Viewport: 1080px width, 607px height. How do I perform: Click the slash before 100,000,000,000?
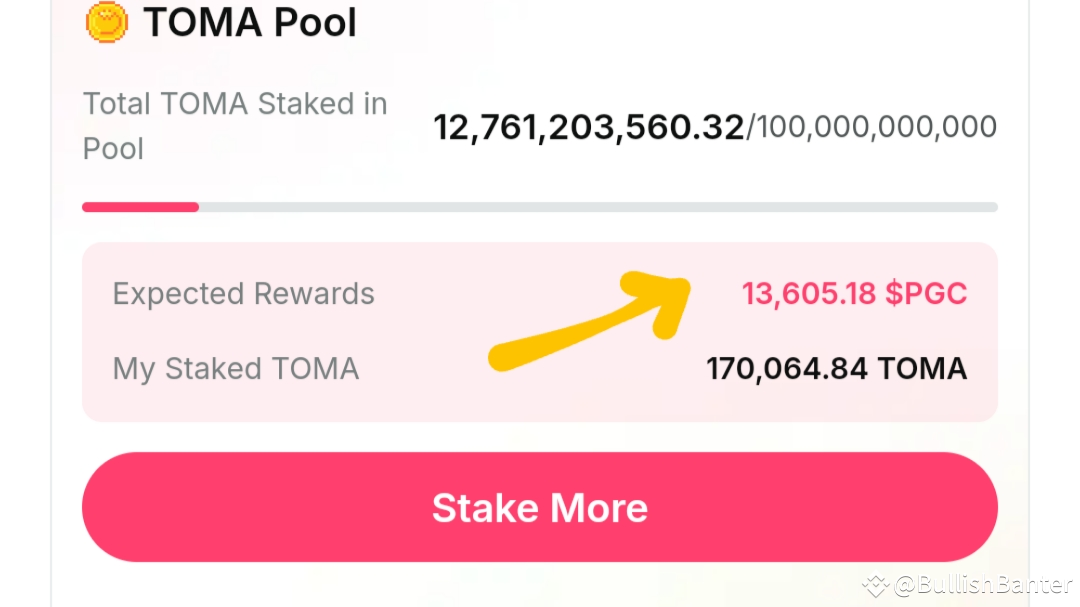coord(751,128)
